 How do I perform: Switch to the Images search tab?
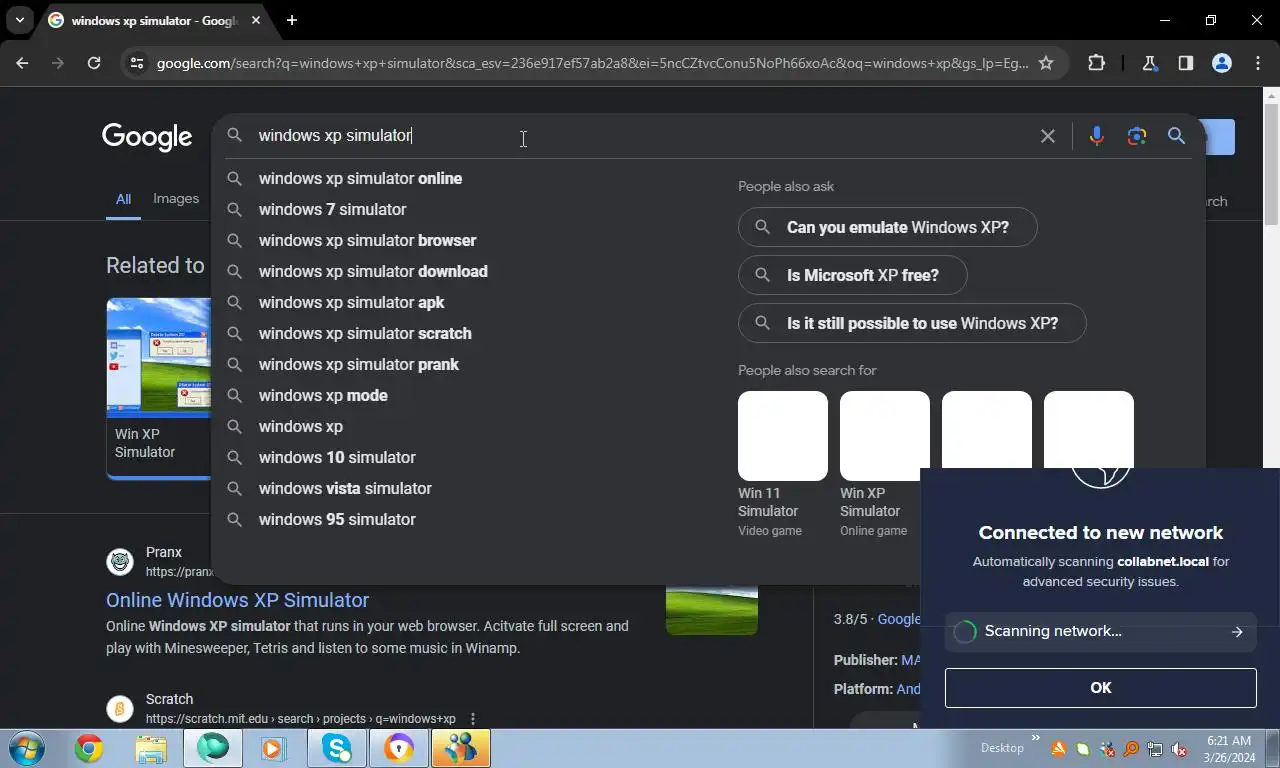click(x=176, y=199)
